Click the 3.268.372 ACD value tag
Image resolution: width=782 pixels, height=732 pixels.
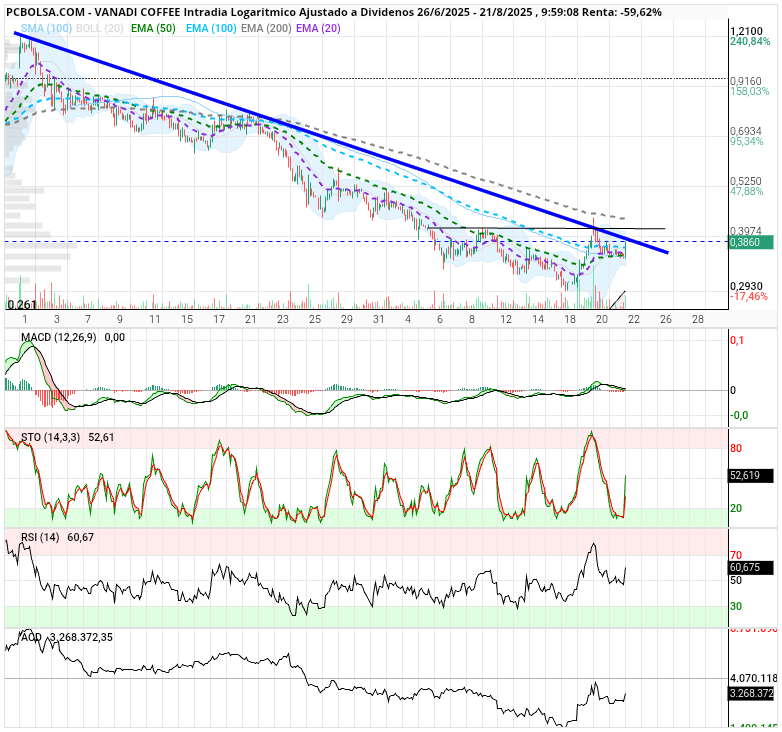751,693
